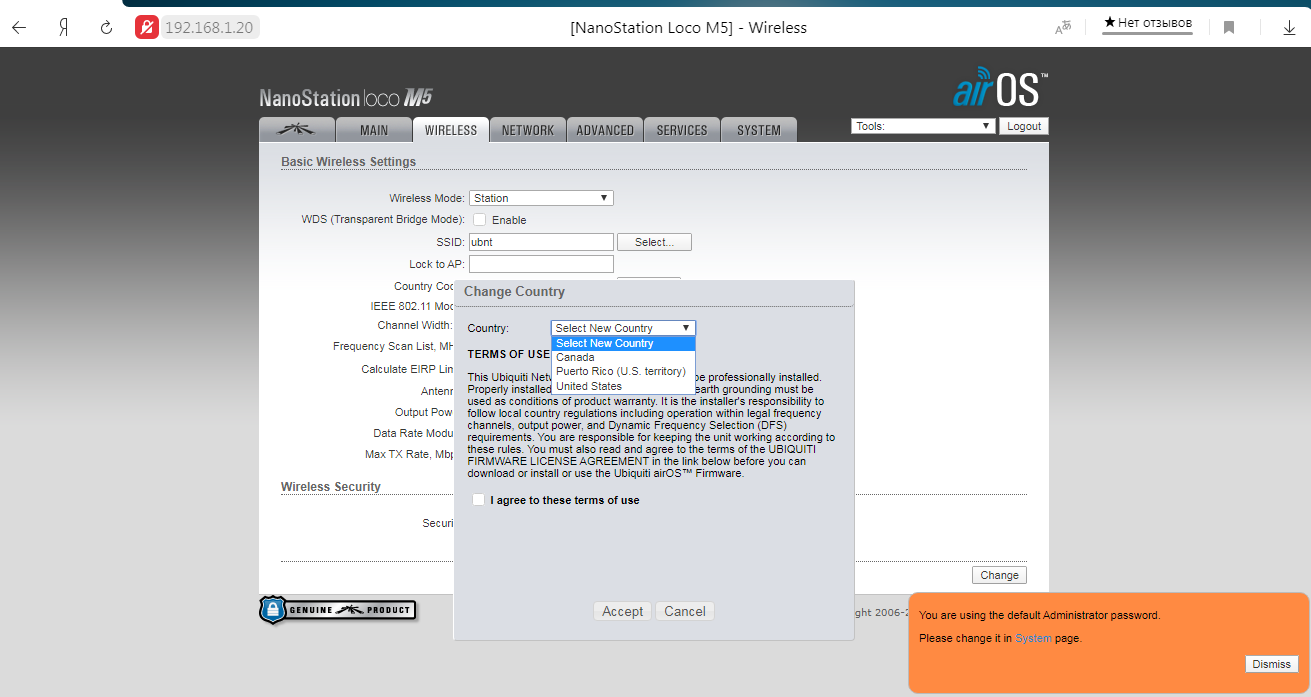Expand the Wireless Mode dropdown
This screenshot has width=1311, height=697.
point(541,198)
